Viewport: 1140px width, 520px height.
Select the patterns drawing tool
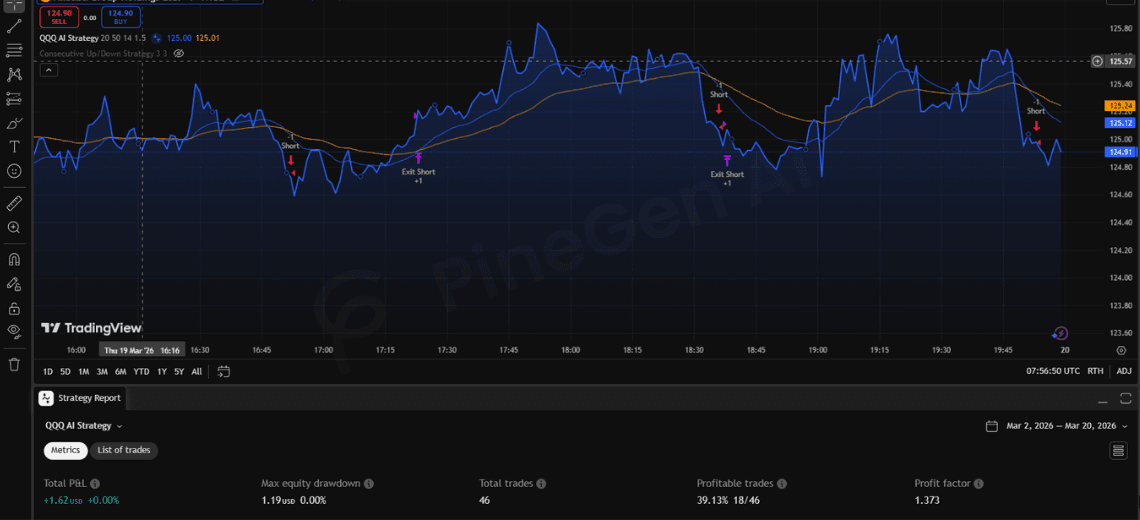[x=14, y=74]
